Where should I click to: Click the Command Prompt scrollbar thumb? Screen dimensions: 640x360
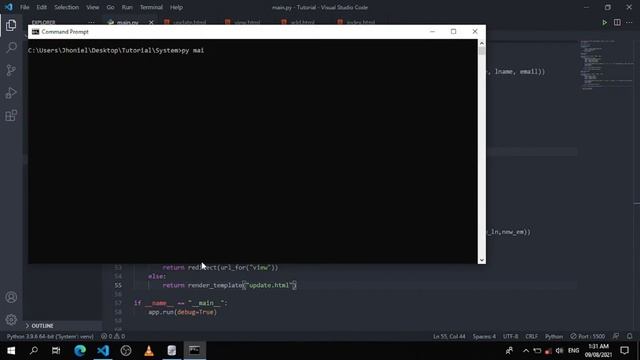coord(482,51)
